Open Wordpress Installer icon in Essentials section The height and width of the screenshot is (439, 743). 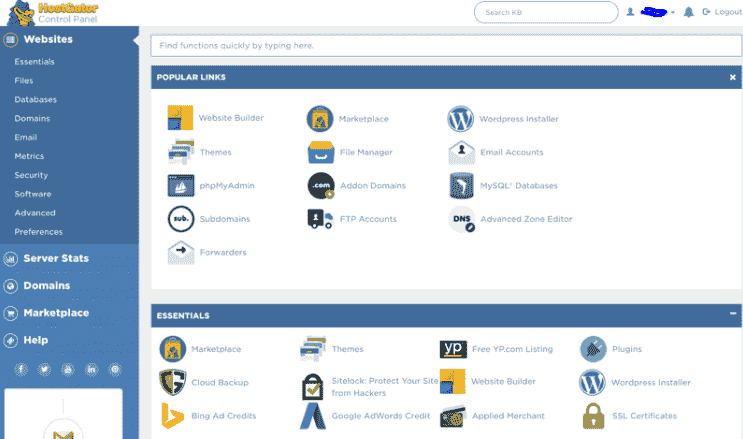tap(592, 382)
